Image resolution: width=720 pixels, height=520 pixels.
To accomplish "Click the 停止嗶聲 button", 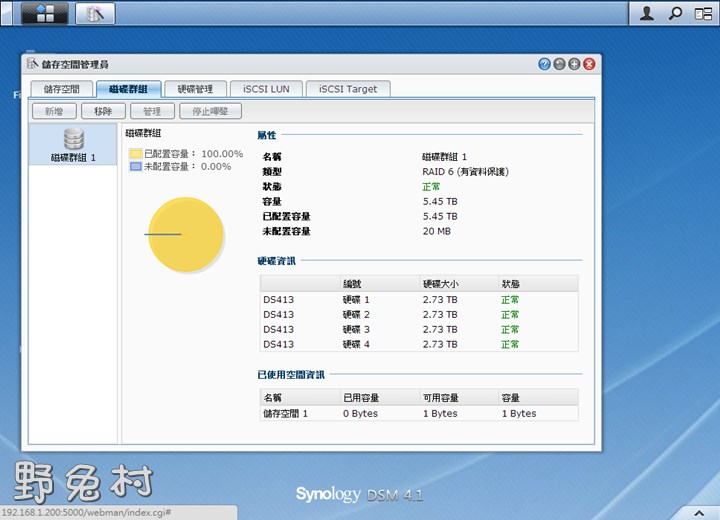I will (x=210, y=111).
